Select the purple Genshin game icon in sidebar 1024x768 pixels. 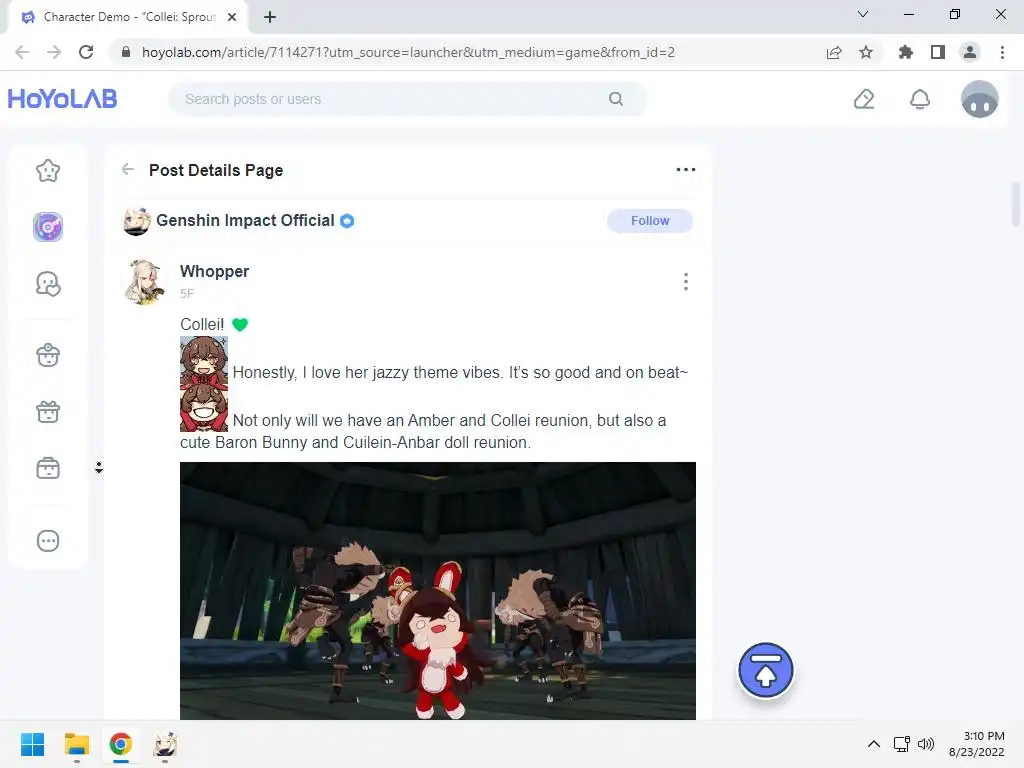click(48, 227)
